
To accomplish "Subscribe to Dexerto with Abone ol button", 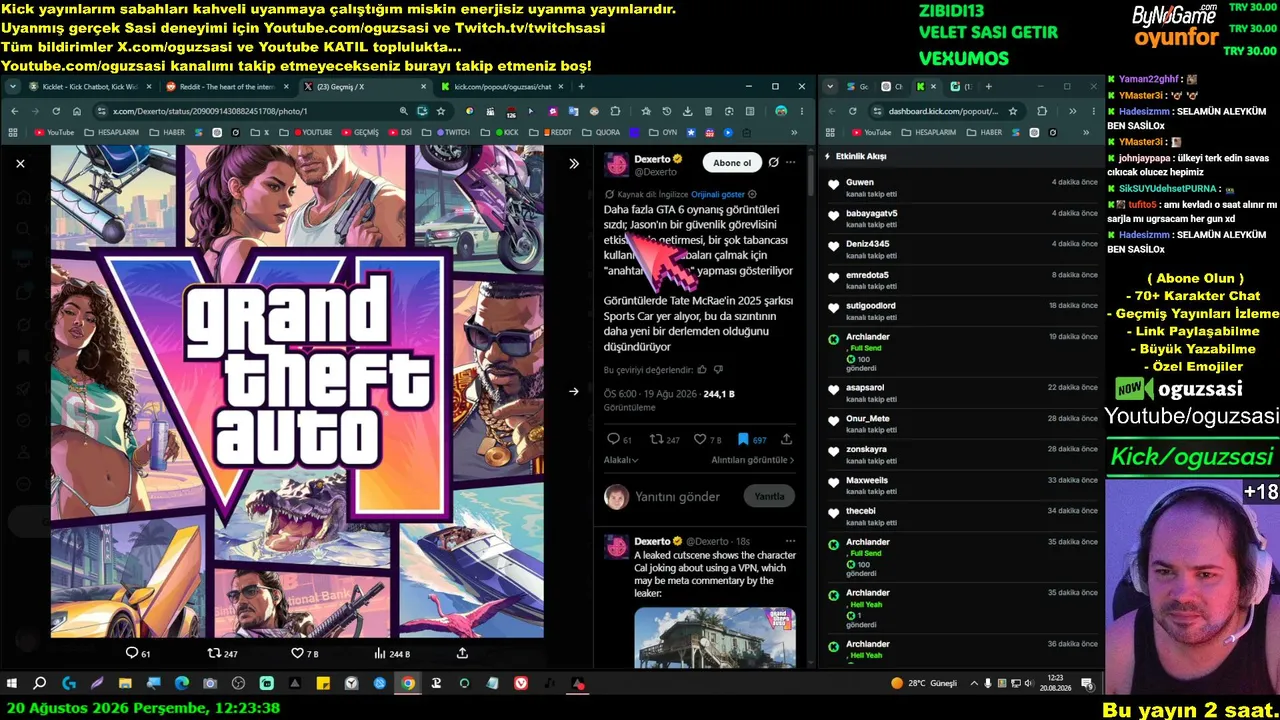I will [732, 163].
